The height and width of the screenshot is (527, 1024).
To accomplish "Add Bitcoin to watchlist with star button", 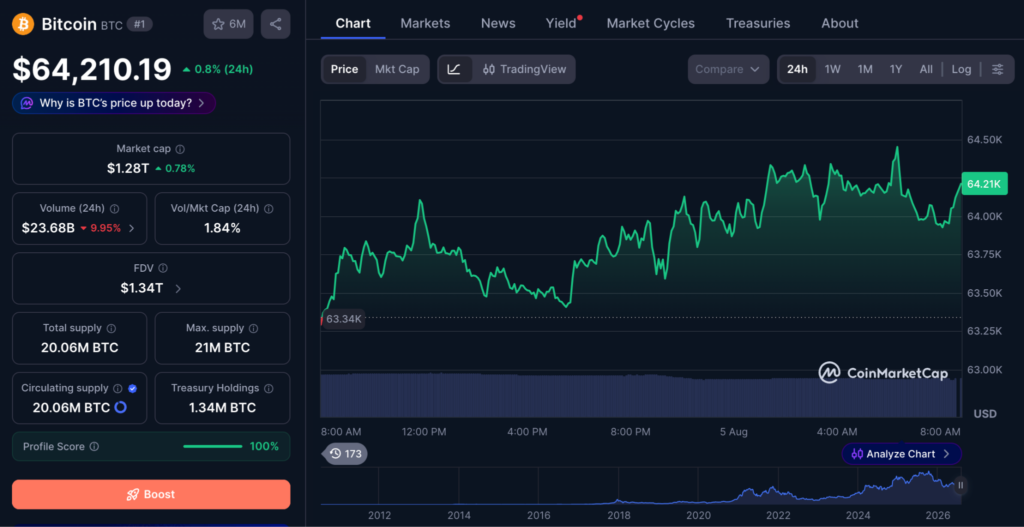I will pyautogui.click(x=228, y=24).
